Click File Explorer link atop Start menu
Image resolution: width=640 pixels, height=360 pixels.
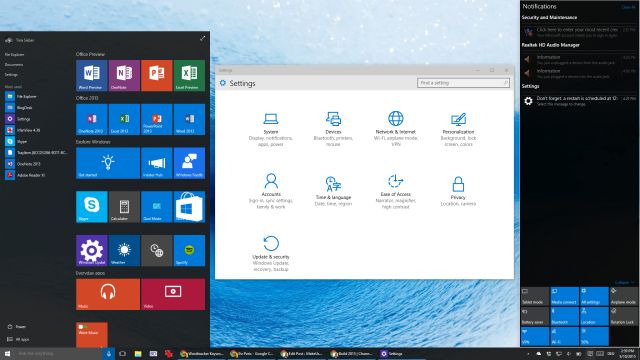[x=15, y=54]
